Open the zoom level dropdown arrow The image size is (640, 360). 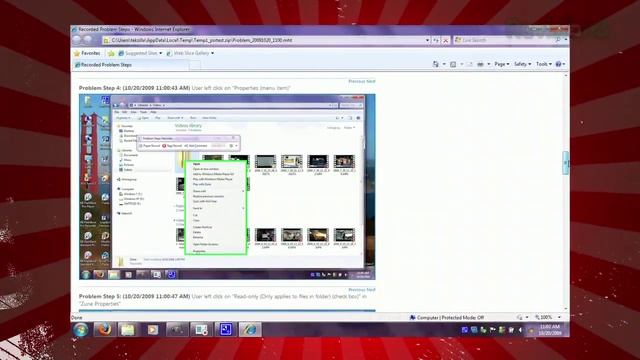click(559, 317)
